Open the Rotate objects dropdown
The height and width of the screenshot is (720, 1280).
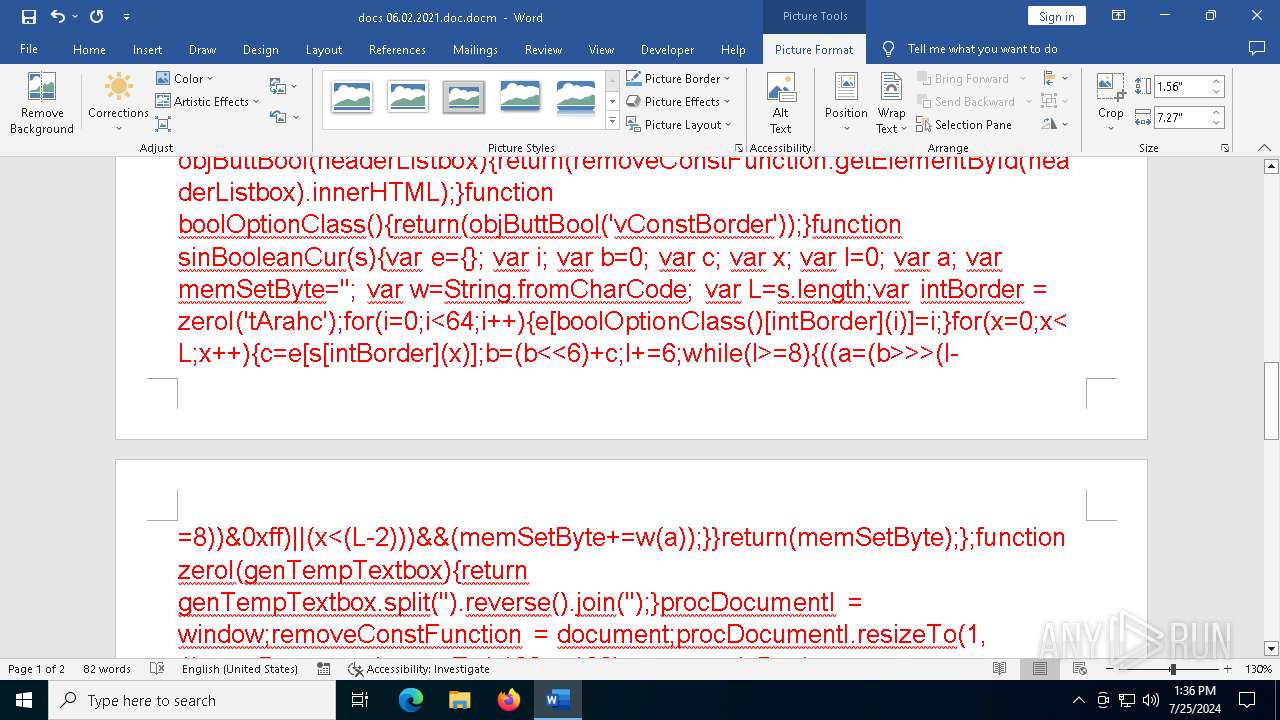click(x=1053, y=124)
